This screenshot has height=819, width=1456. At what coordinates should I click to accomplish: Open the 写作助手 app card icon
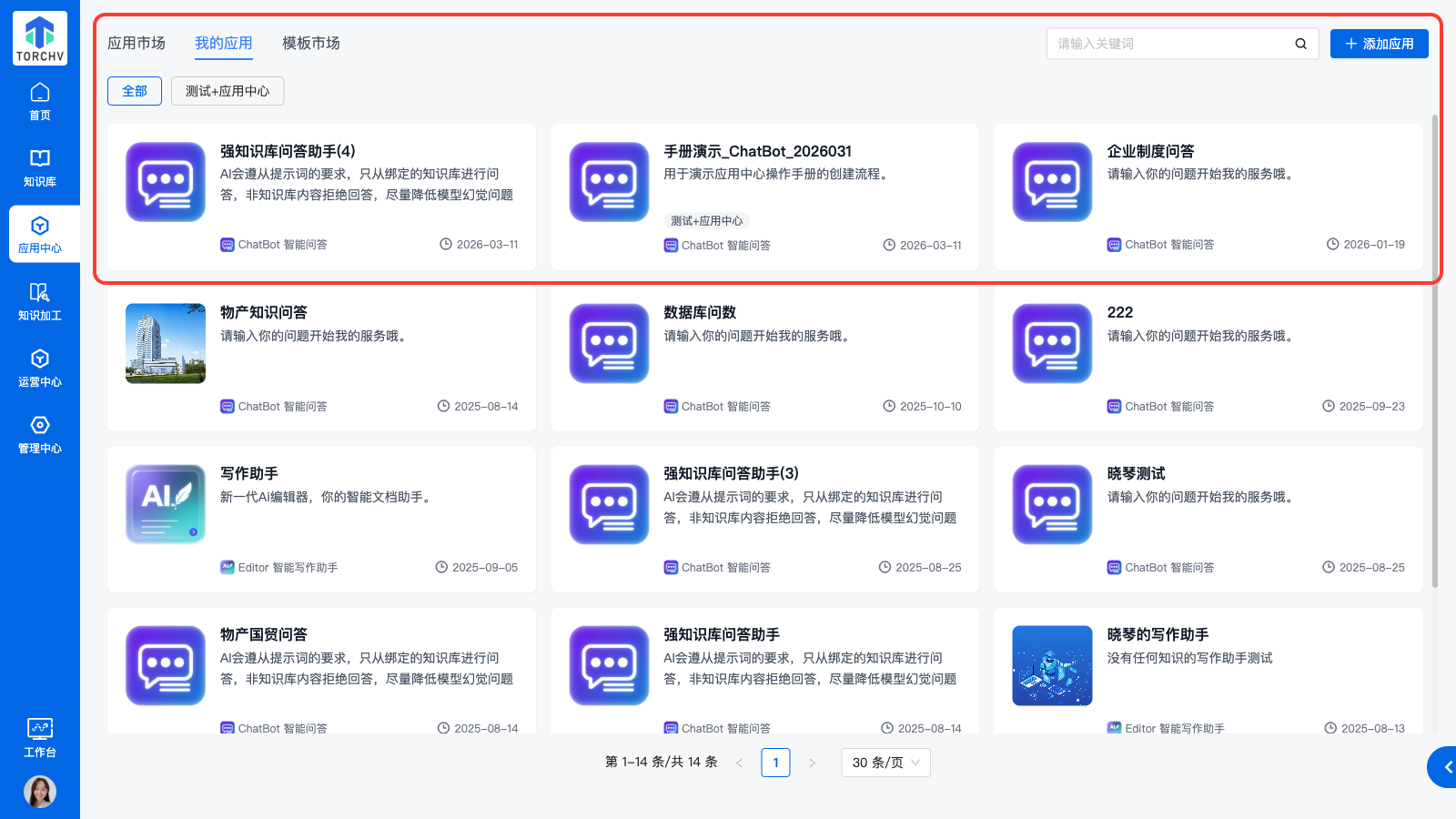(166, 504)
